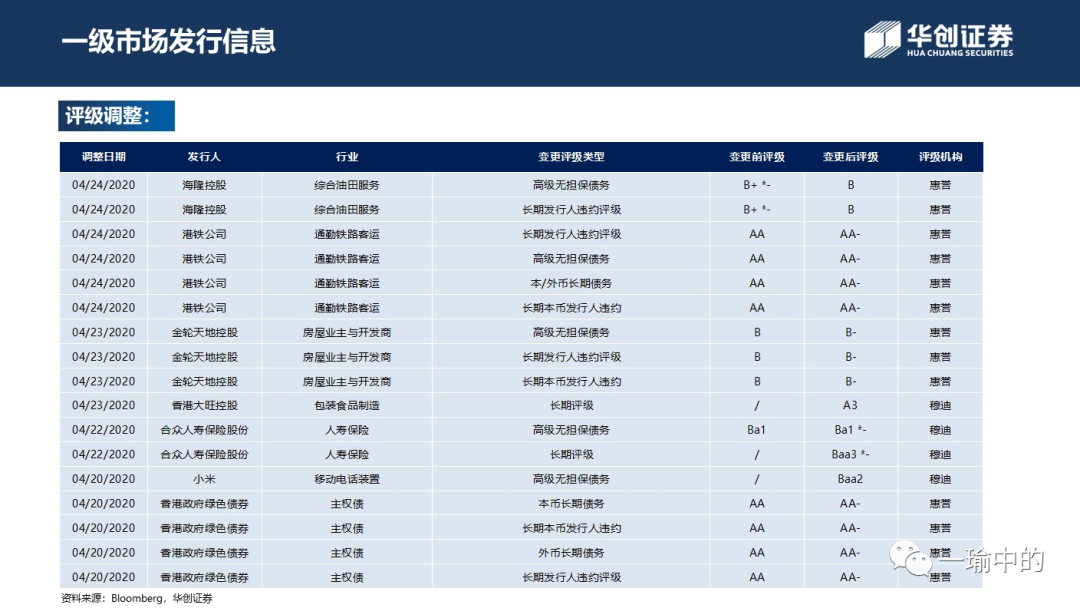The width and height of the screenshot is (1080, 608).
Task: Click the 外币长期债务 rating type cell
Action: click(571, 553)
